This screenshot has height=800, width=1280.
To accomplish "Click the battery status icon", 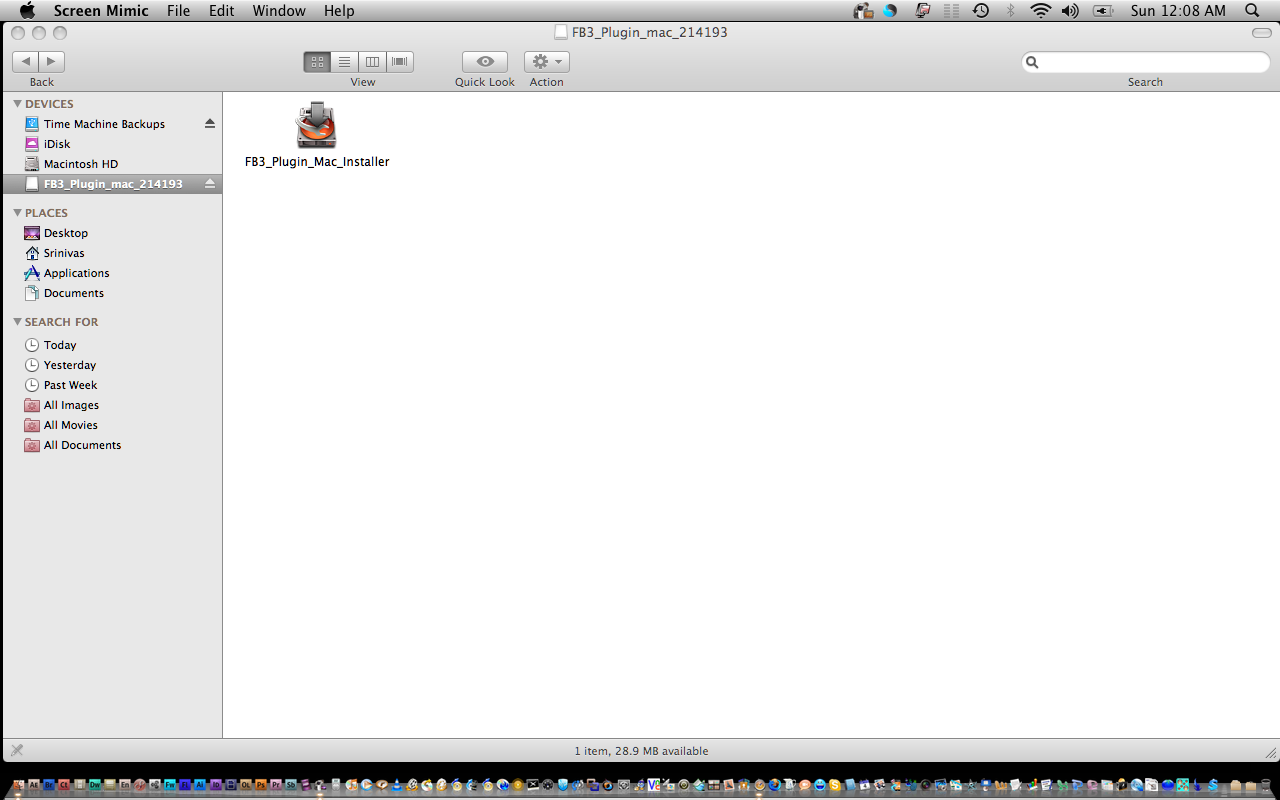I will coord(1102,11).
